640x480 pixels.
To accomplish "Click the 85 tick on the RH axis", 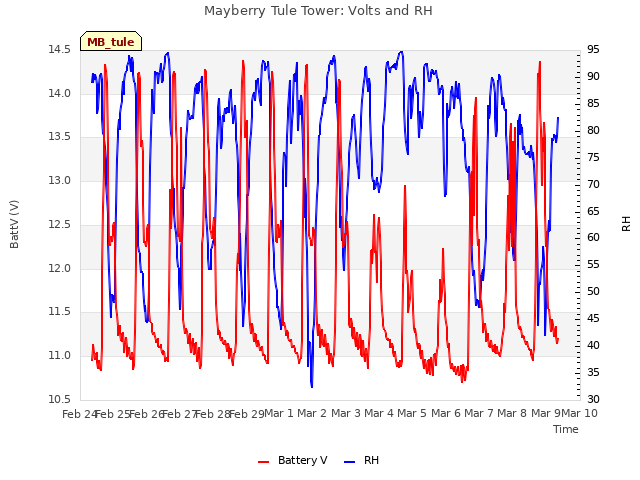I will pos(593,104).
